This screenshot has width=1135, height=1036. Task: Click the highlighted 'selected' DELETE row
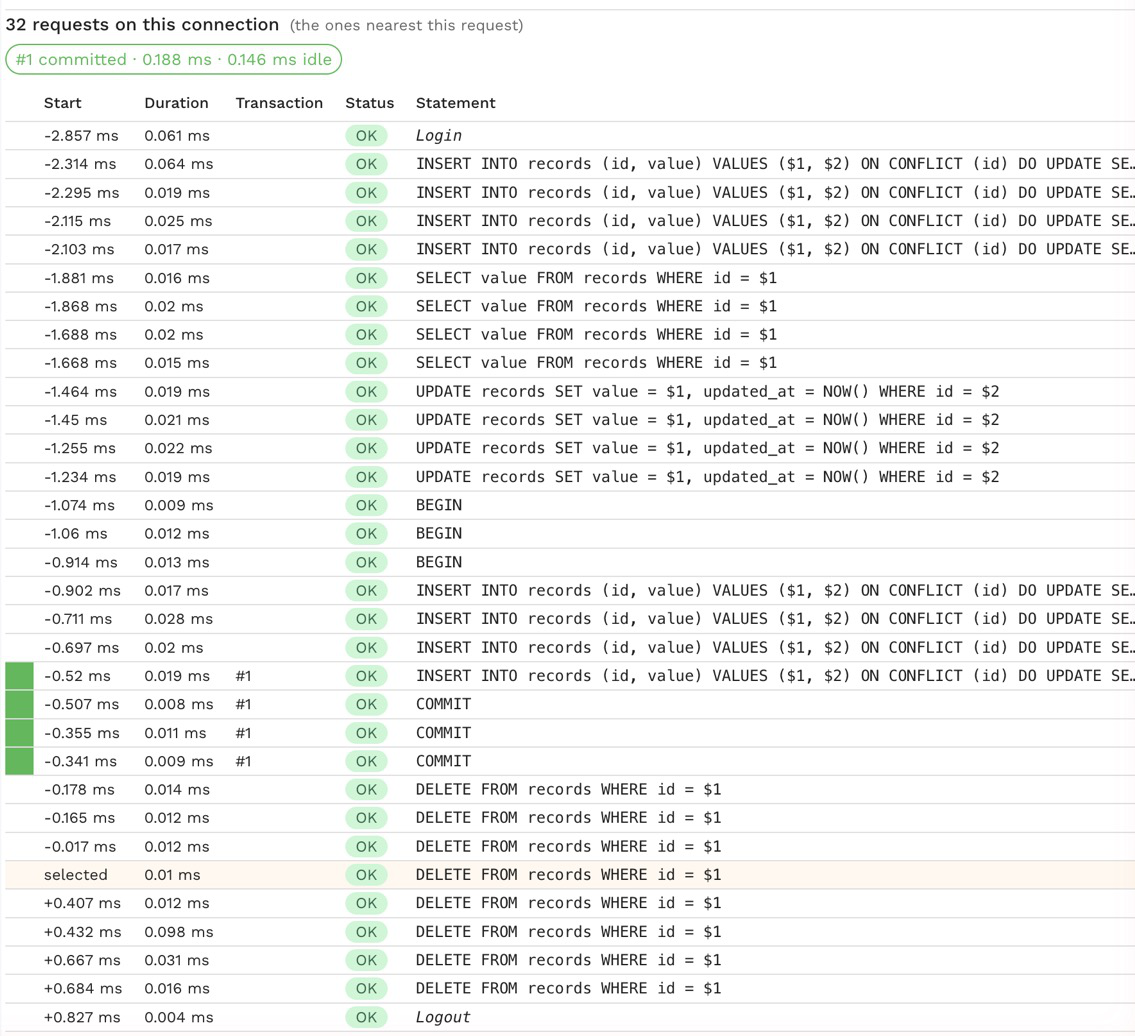pyautogui.click(x=570, y=875)
